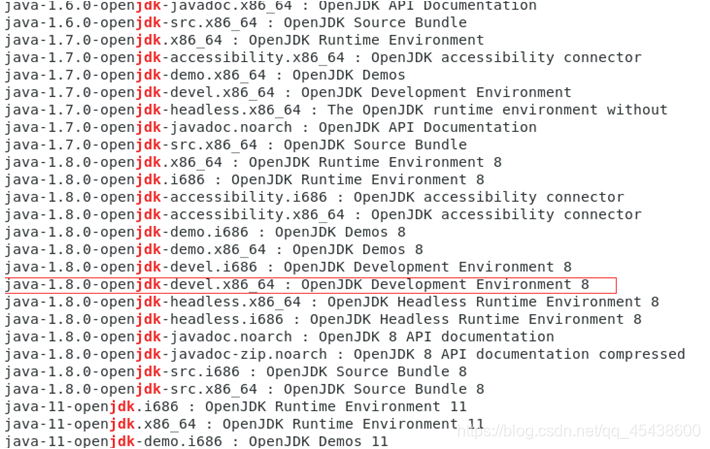Click java-1.8.0-openjdk-javadoc-zip.noarch line
710x449 pixels.
point(345,354)
